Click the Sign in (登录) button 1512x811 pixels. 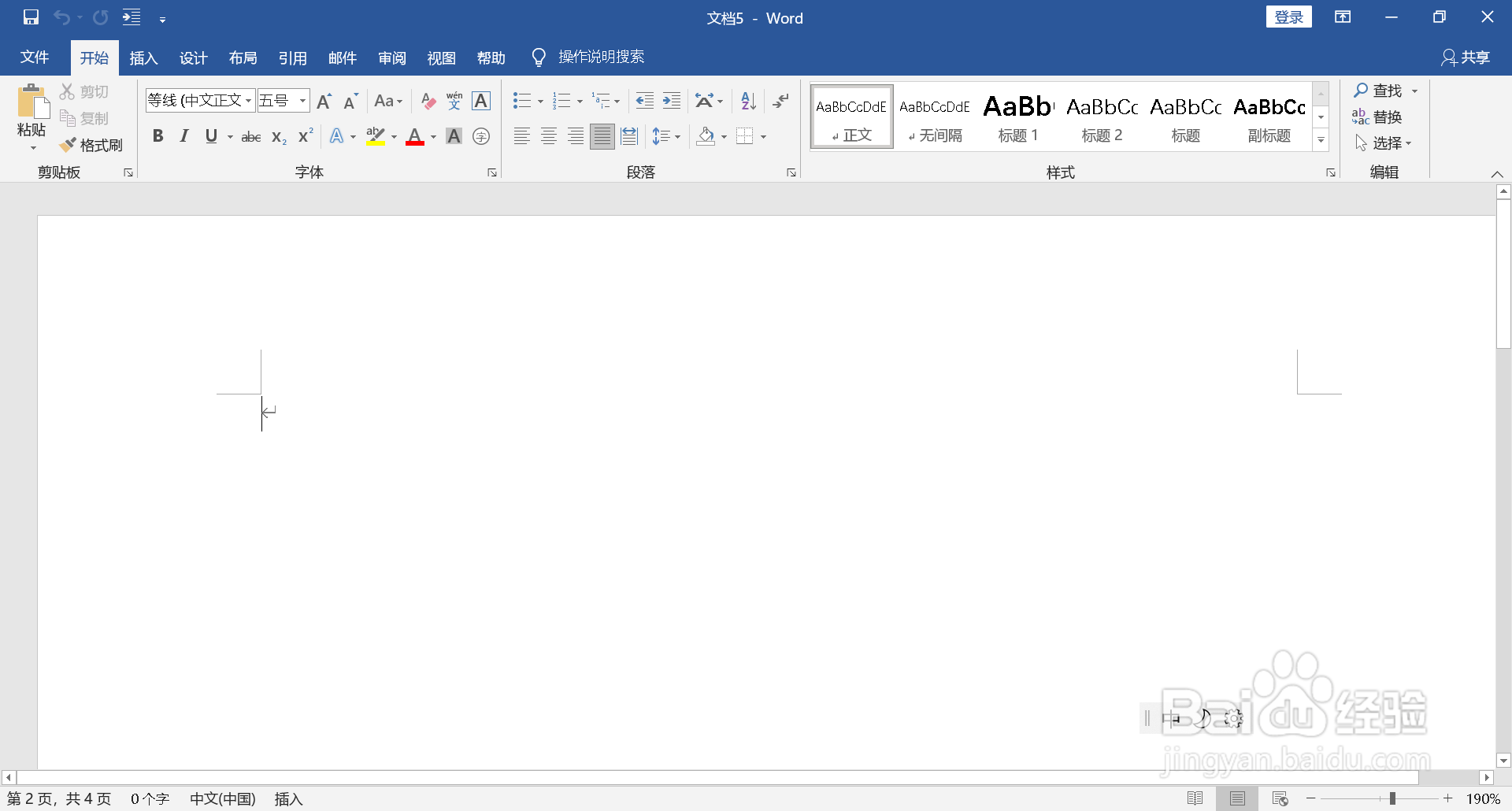pyautogui.click(x=1289, y=17)
